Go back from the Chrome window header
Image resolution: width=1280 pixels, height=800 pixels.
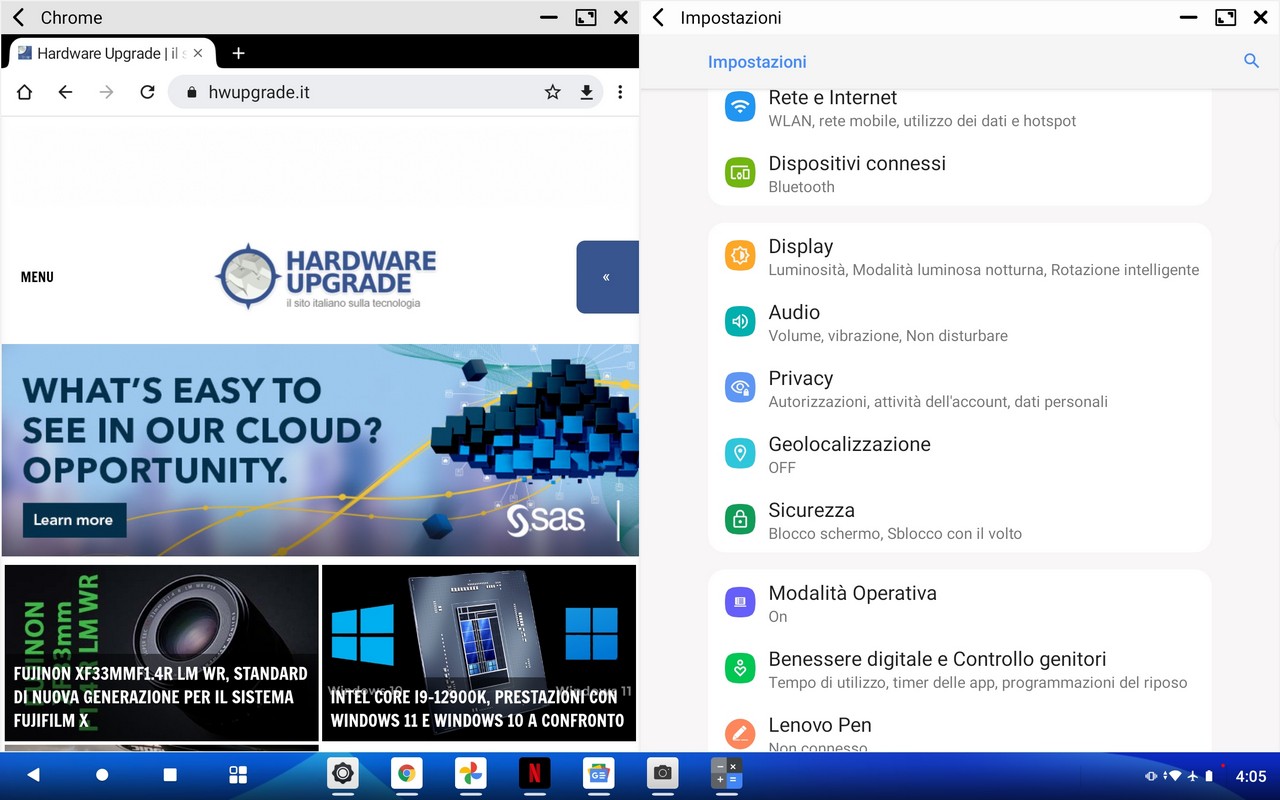pyautogui.click(x=18, y=17)
